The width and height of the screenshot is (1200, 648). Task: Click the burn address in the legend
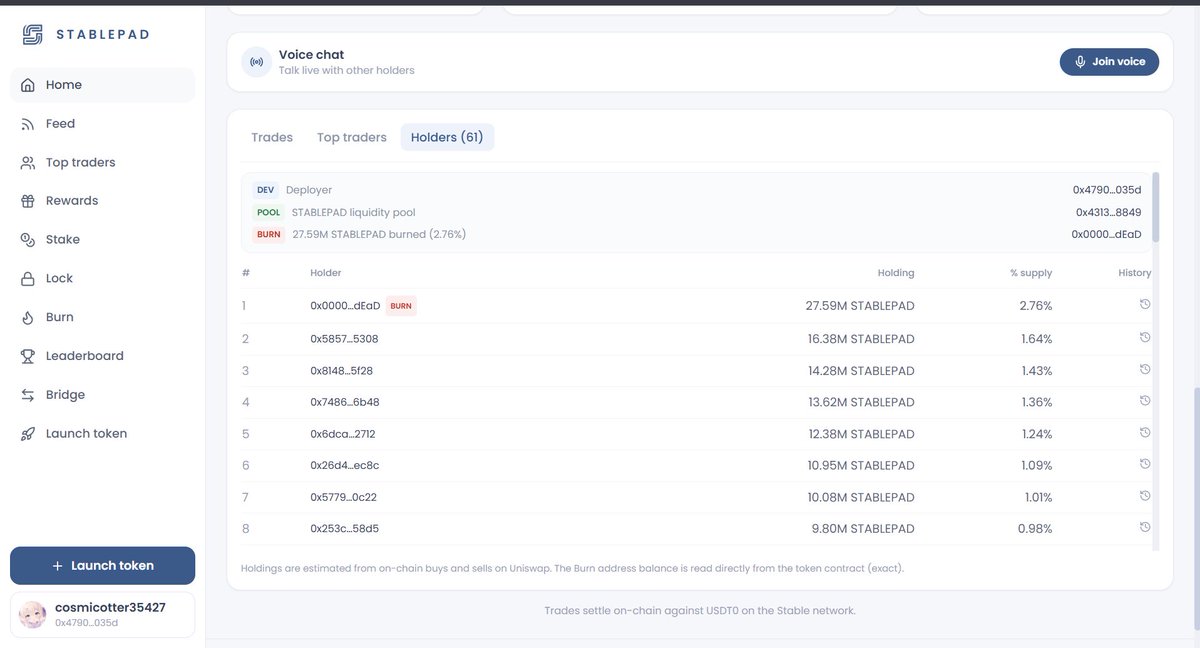1106,234
